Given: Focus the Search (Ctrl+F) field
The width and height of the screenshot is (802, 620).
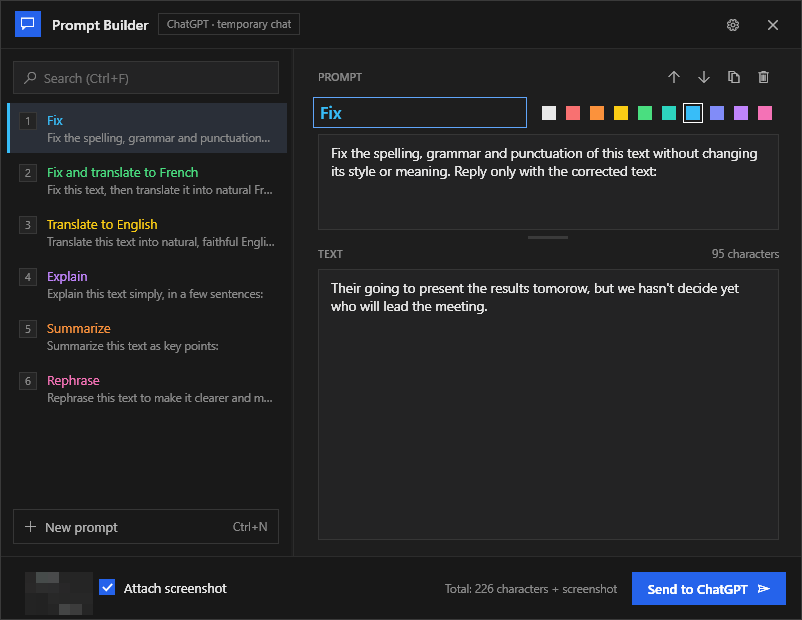Looking at the screenshot, I should point(146,78).
